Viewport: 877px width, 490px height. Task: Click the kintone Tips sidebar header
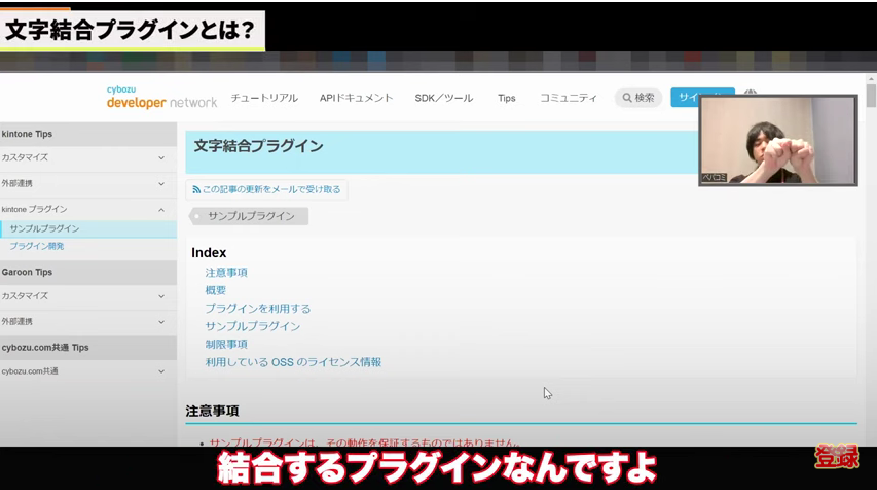click(88, 134)
